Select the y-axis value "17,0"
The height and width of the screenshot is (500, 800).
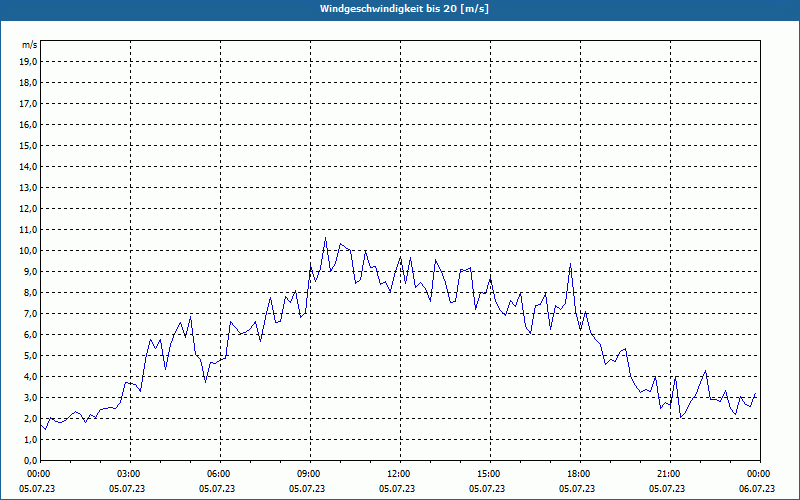[28, 104]
